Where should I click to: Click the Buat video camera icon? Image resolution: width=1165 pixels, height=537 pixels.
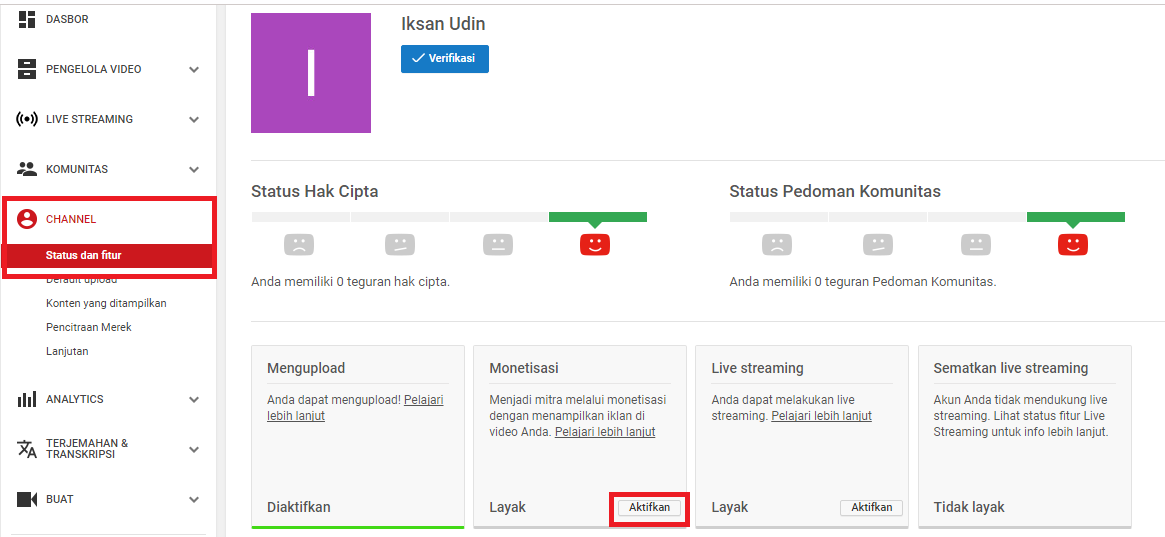pyautogui.click(x=27, y=499)
